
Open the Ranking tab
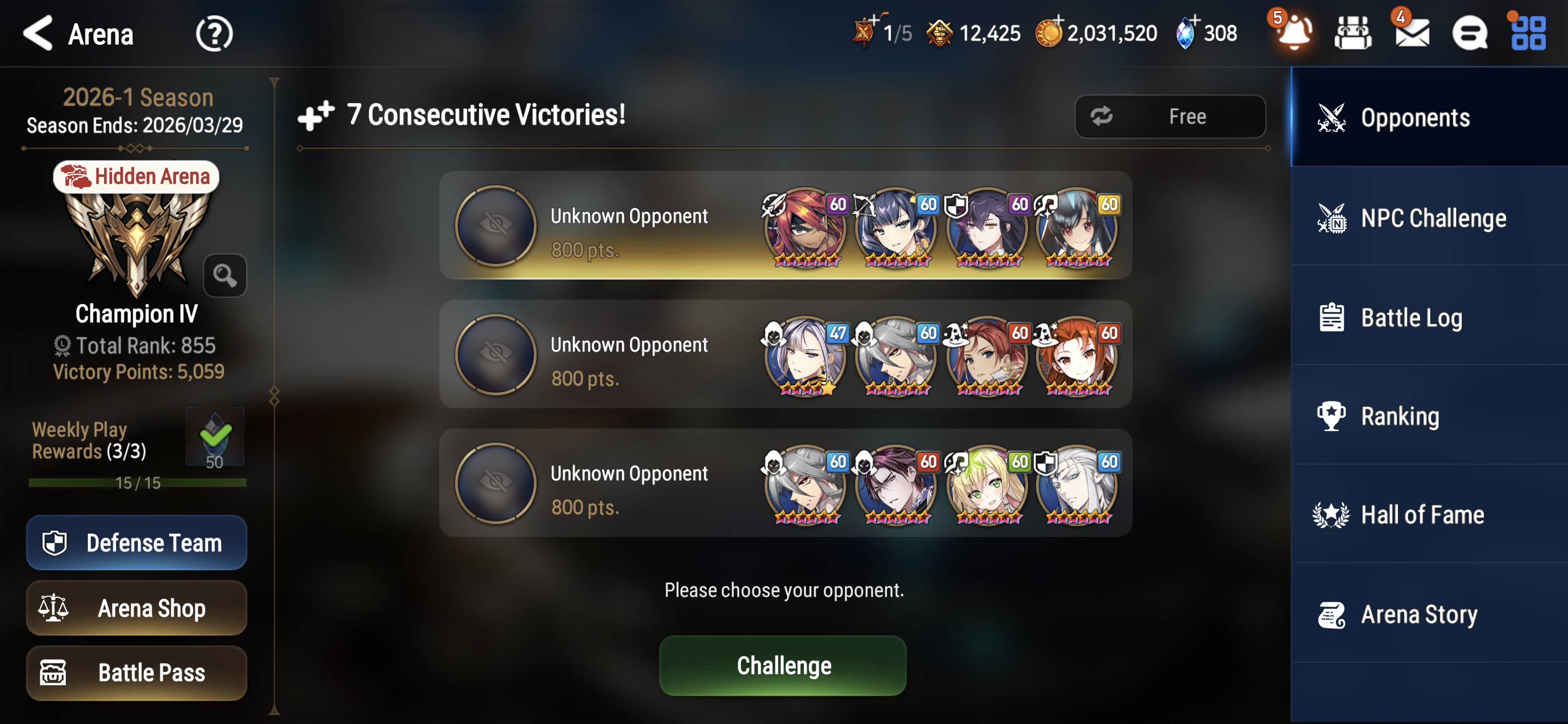pos(1429,416)
